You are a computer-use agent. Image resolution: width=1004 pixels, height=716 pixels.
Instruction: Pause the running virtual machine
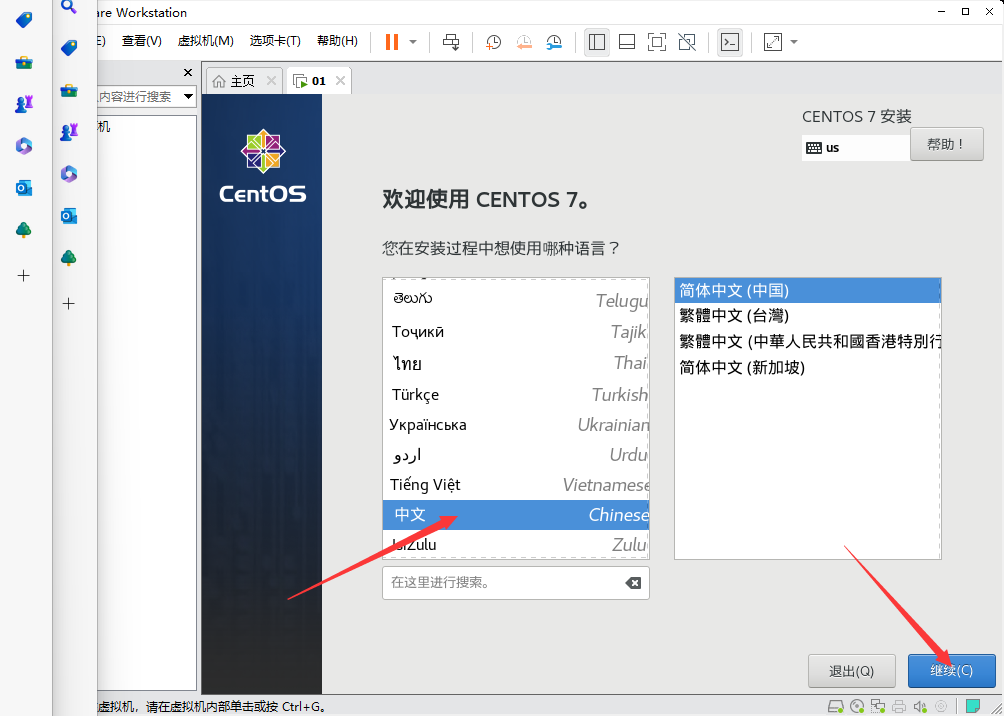392,42
